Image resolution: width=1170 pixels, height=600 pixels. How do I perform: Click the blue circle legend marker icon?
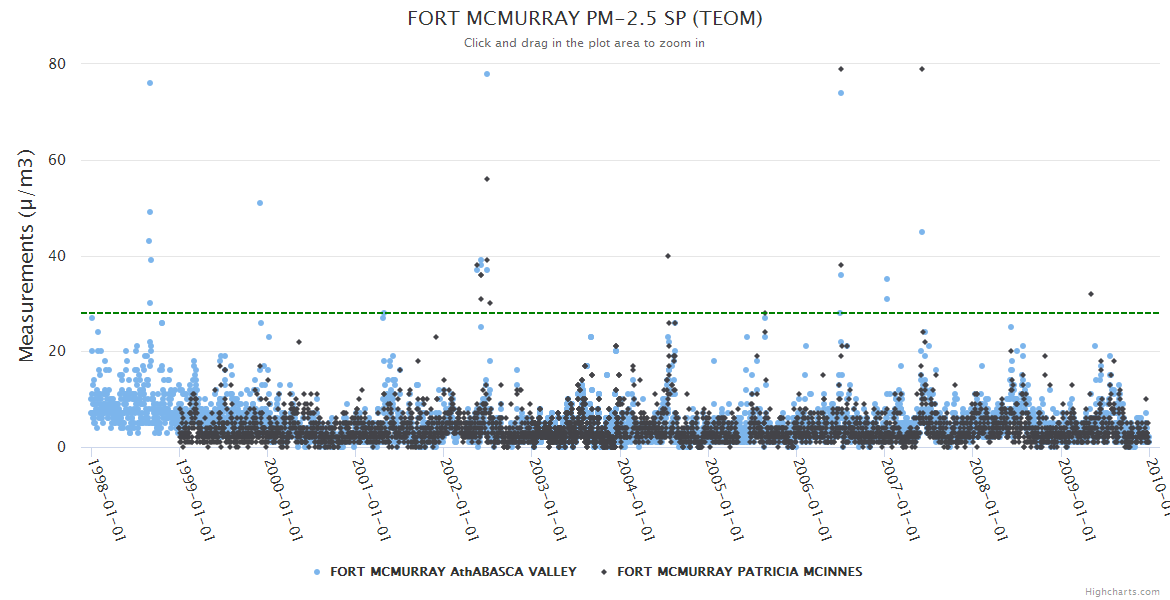coord(318,572)
